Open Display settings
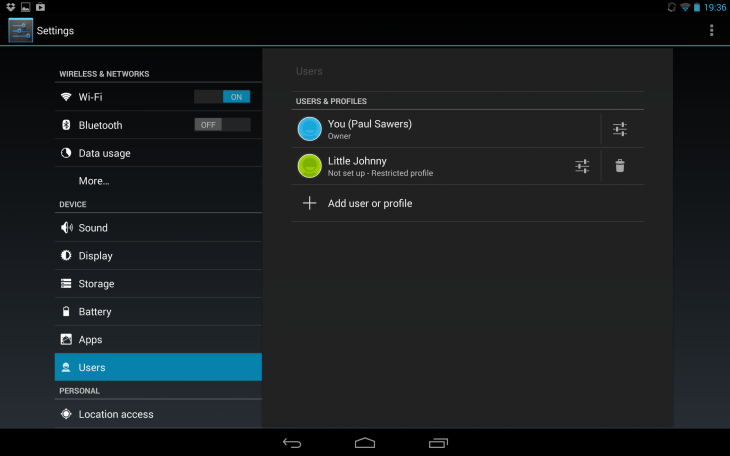 [x=158, y=256]
